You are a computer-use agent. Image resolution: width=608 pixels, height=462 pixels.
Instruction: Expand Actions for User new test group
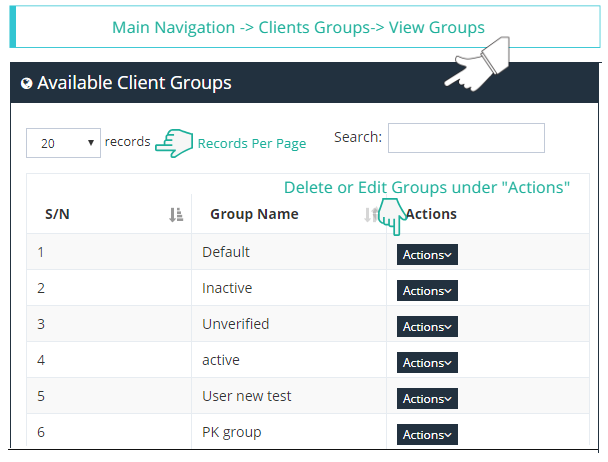(427, 399)
